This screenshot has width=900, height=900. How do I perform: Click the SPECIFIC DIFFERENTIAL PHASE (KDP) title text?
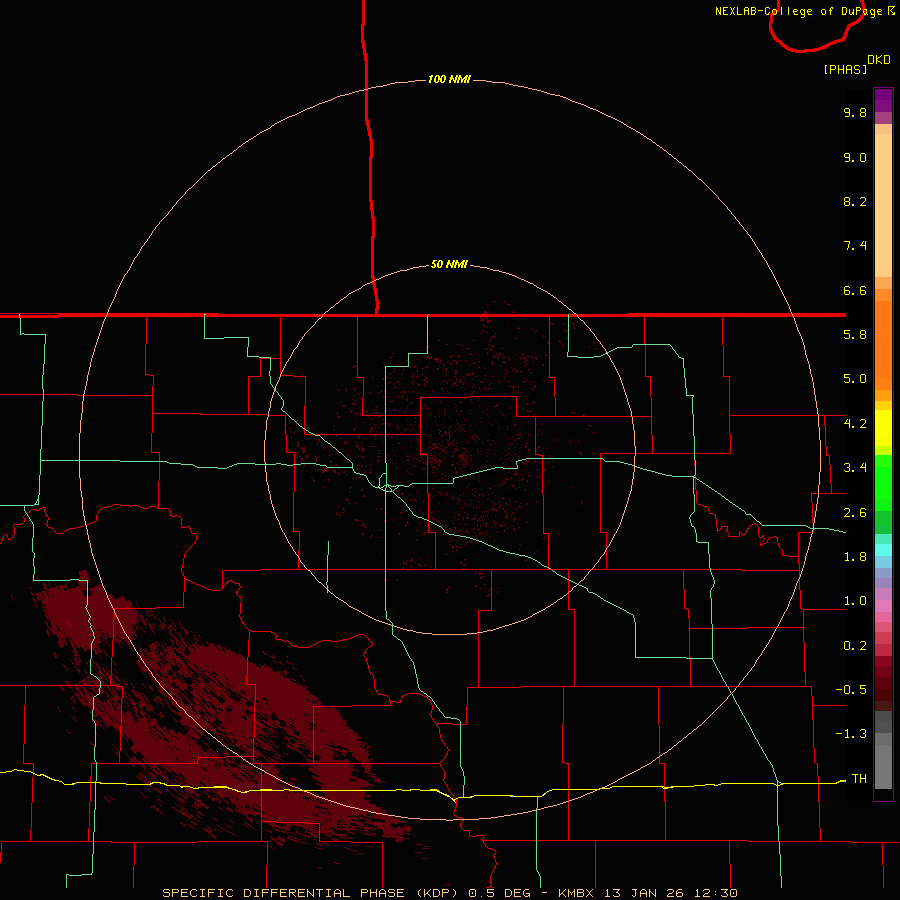tap(310, 893)
